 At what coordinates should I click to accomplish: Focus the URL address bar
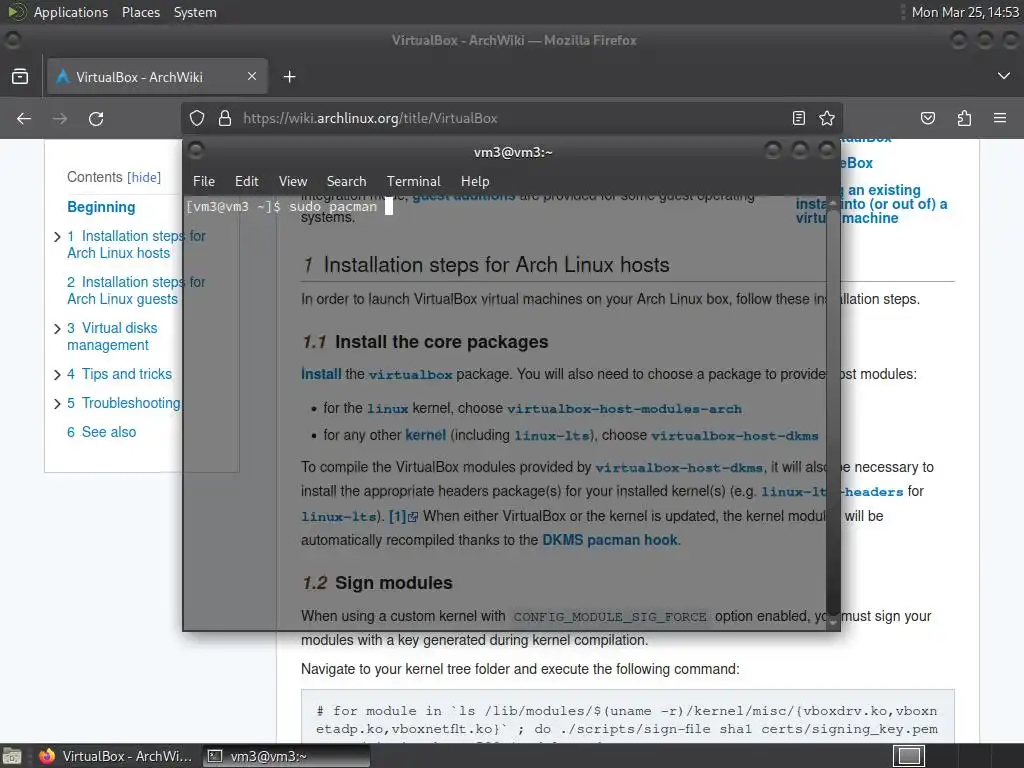pos(513,118)
